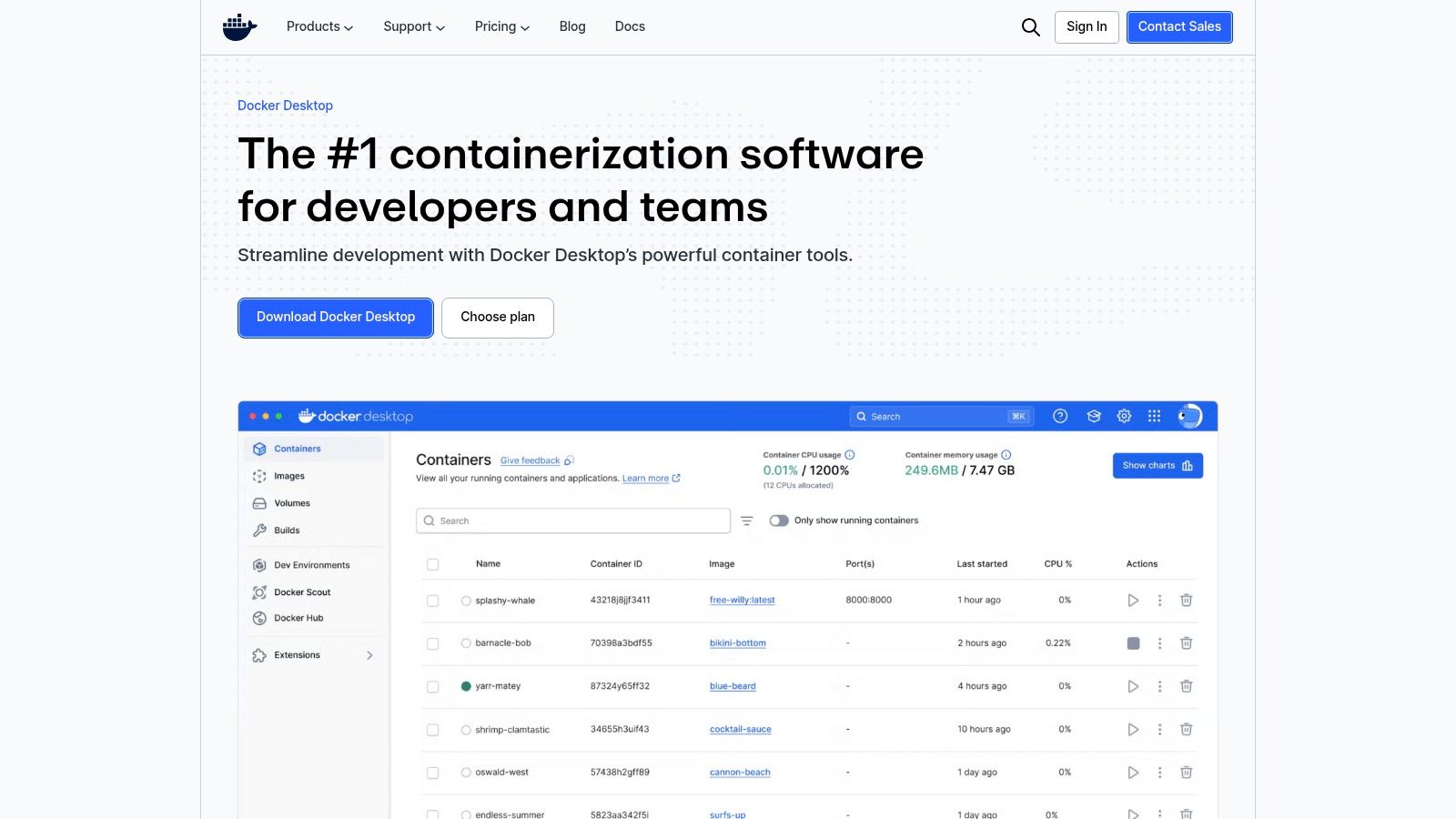
Task: Click the CPU usage info icon
Action: 850,455
